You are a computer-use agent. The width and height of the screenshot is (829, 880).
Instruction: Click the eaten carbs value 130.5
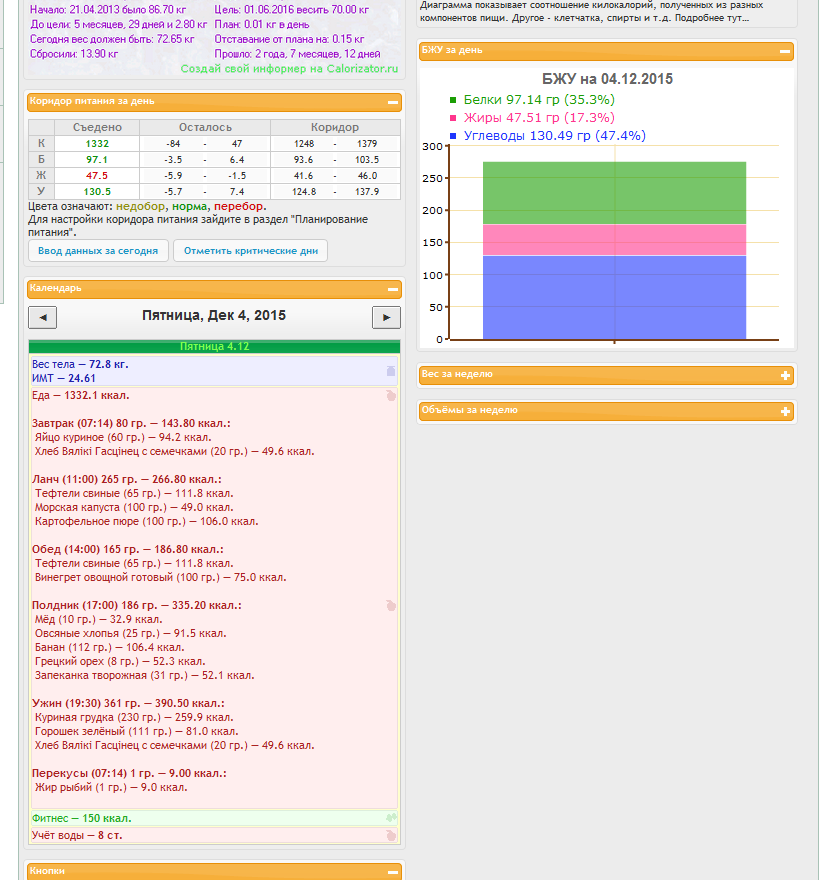(x=97, y=192)
